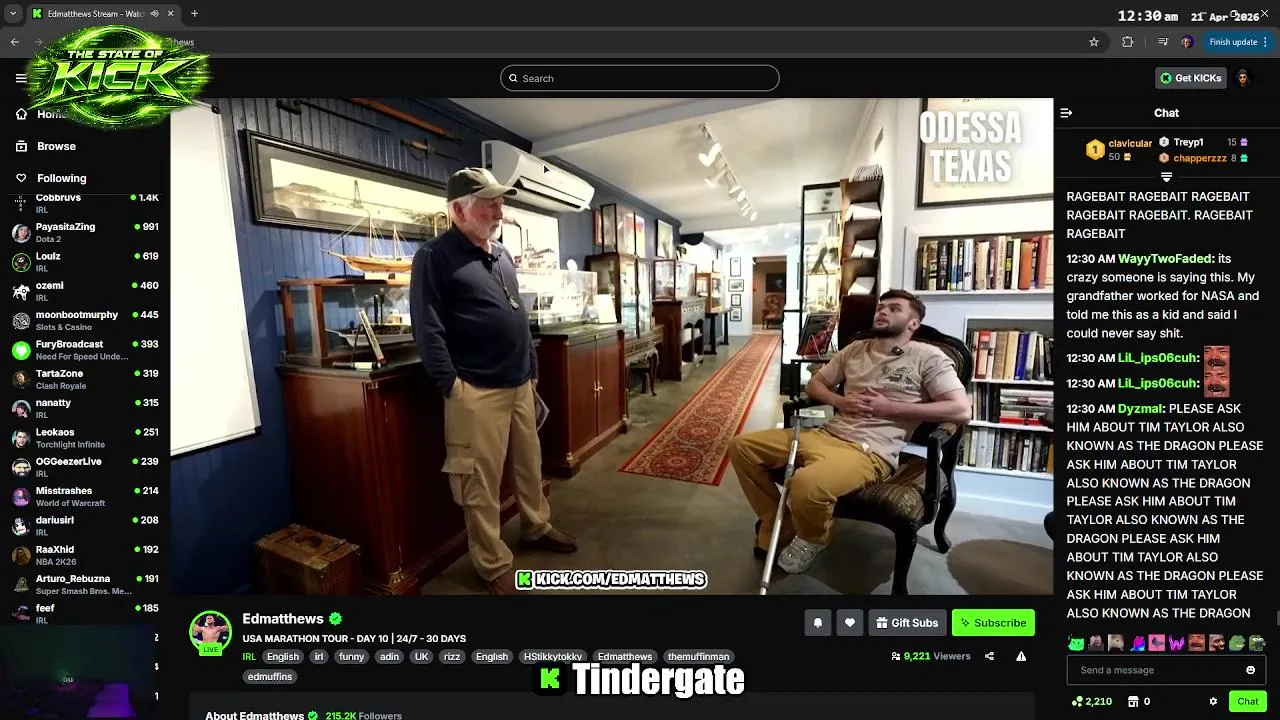Click the heart follow button

click(849, 623)
